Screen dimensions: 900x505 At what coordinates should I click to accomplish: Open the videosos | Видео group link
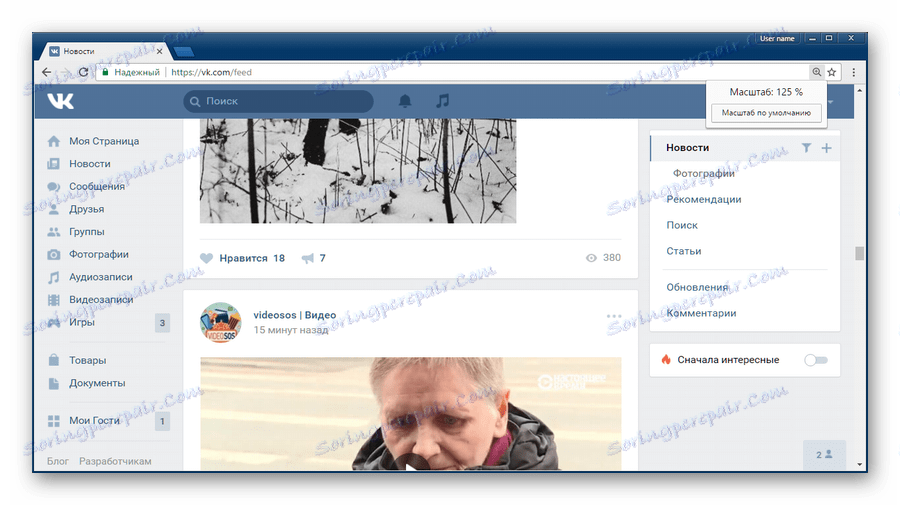coord(294,315)
